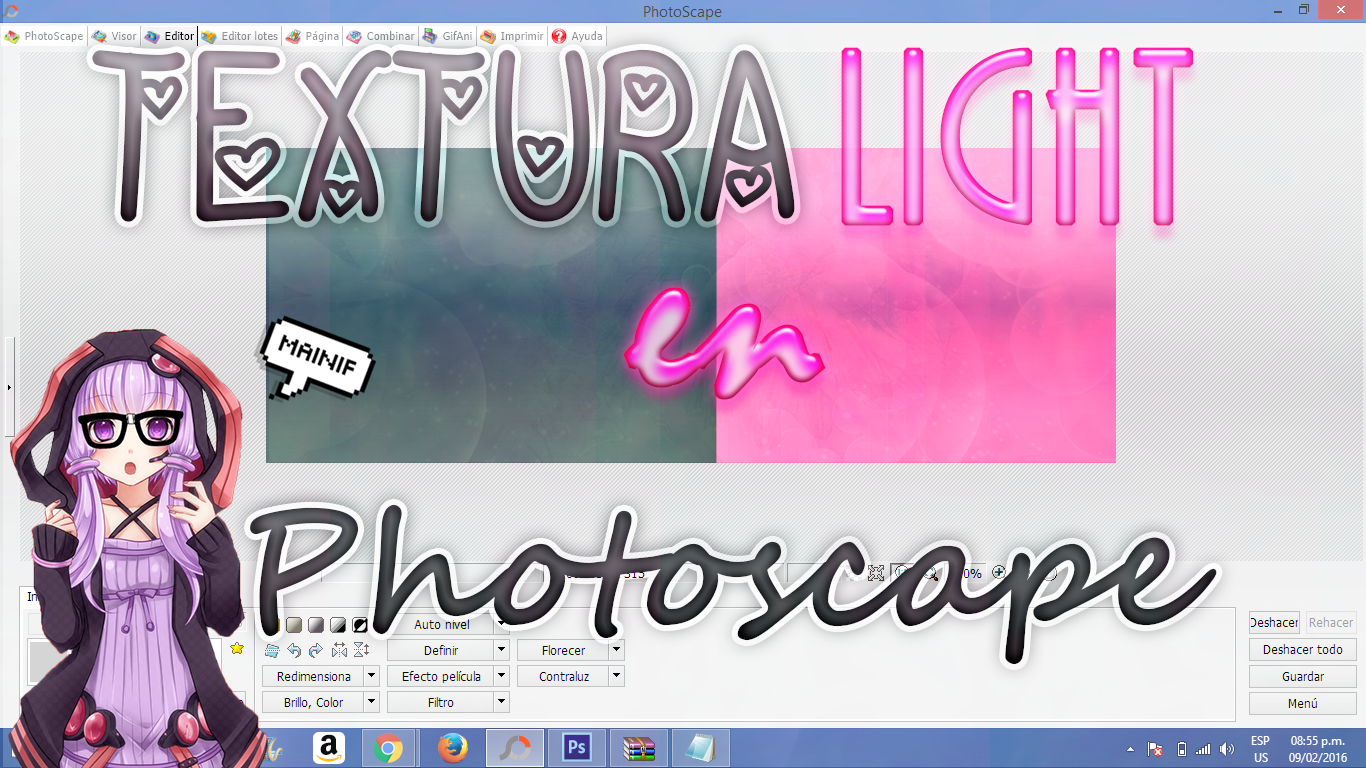The width and height of the screenshot is (1366, 768).
Task: Open the Combinar tab
Action: 380,36
